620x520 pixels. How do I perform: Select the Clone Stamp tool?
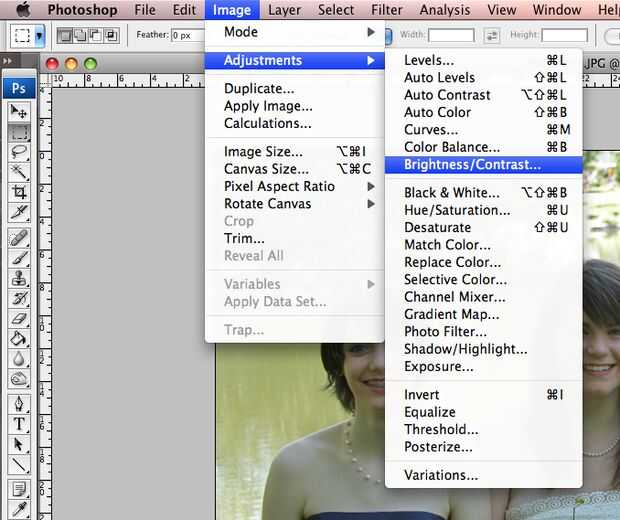click(x=19, y=278)
